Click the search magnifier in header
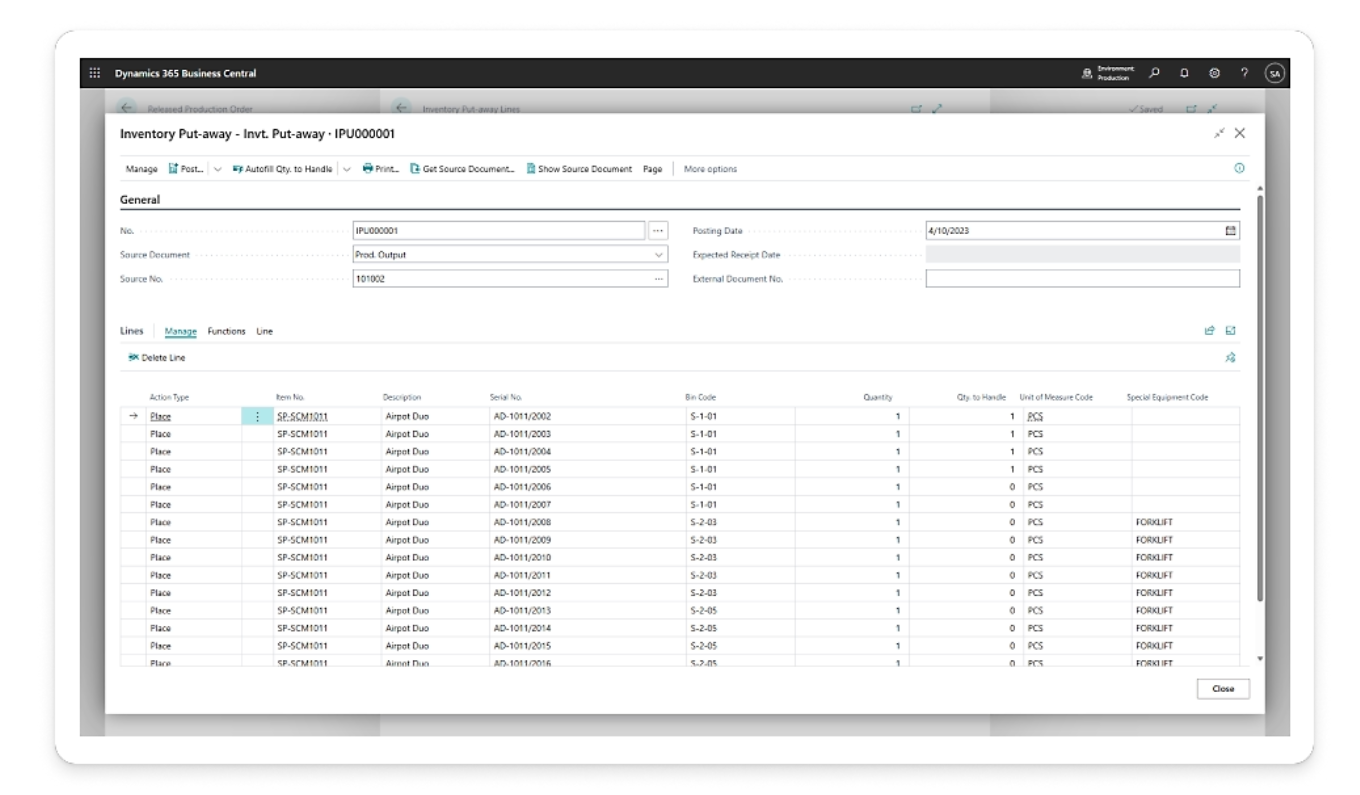Viewport: 1360px width, 795px height. click(1155, 73)
